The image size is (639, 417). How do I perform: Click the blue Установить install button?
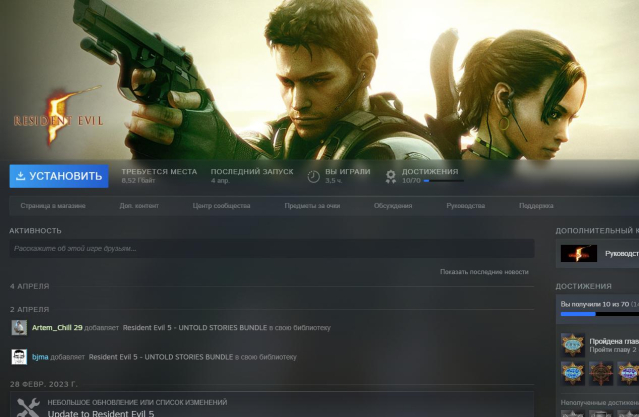click(59, 176)
